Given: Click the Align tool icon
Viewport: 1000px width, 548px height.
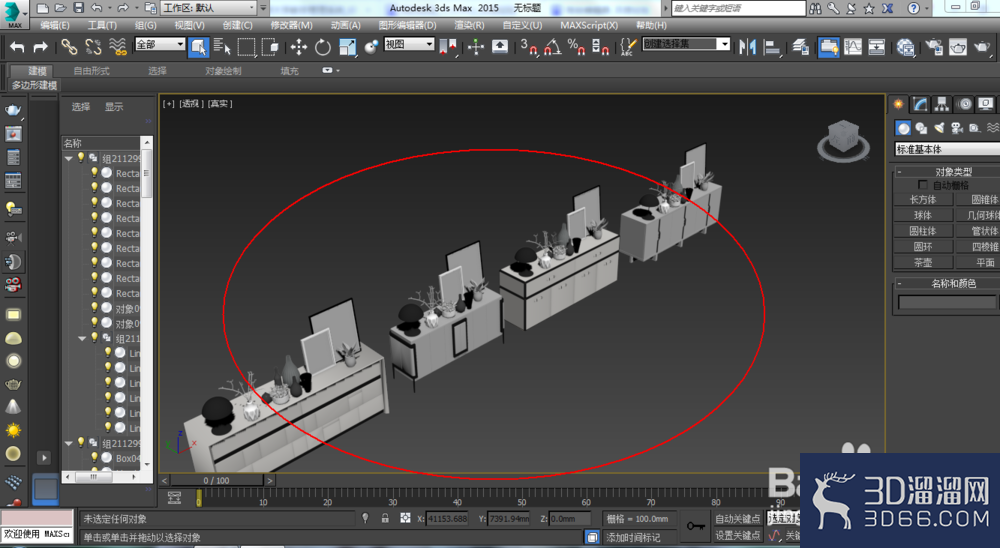Looking at the screenshot, I should coord(772,47).
